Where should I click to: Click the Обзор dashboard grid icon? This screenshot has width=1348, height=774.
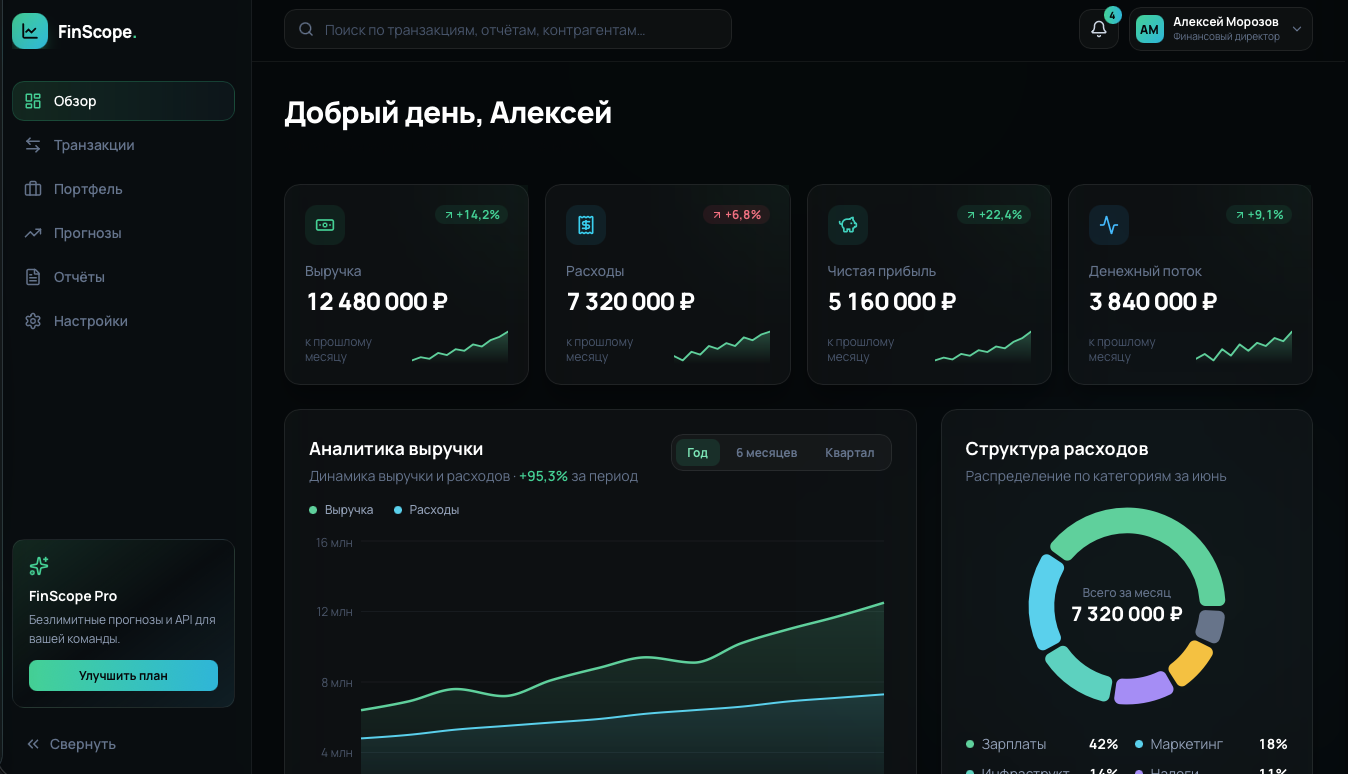pyautogui.click(x=33, y=101)
